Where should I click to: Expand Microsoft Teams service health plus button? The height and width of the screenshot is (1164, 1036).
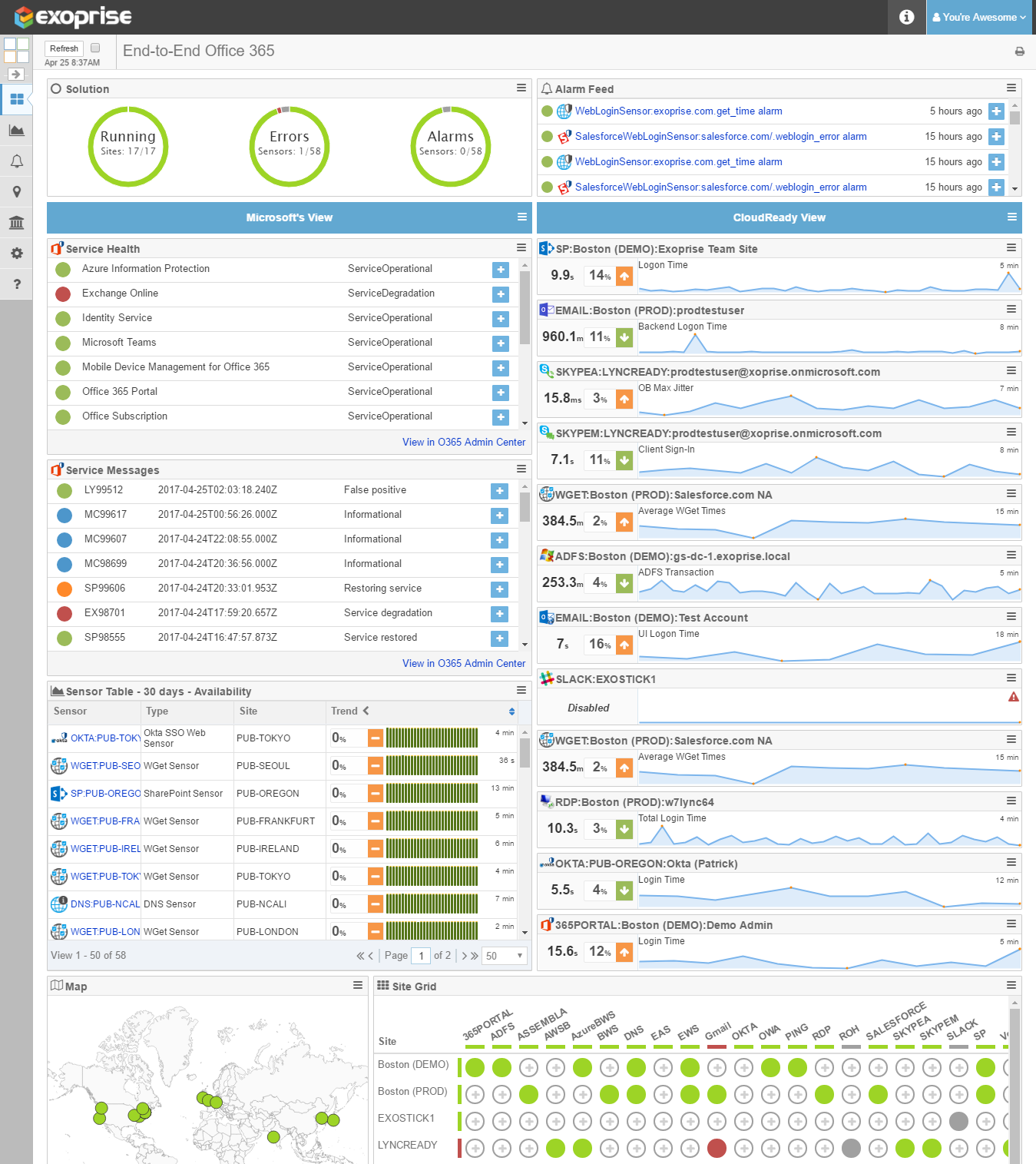click(x=501, y=343)
